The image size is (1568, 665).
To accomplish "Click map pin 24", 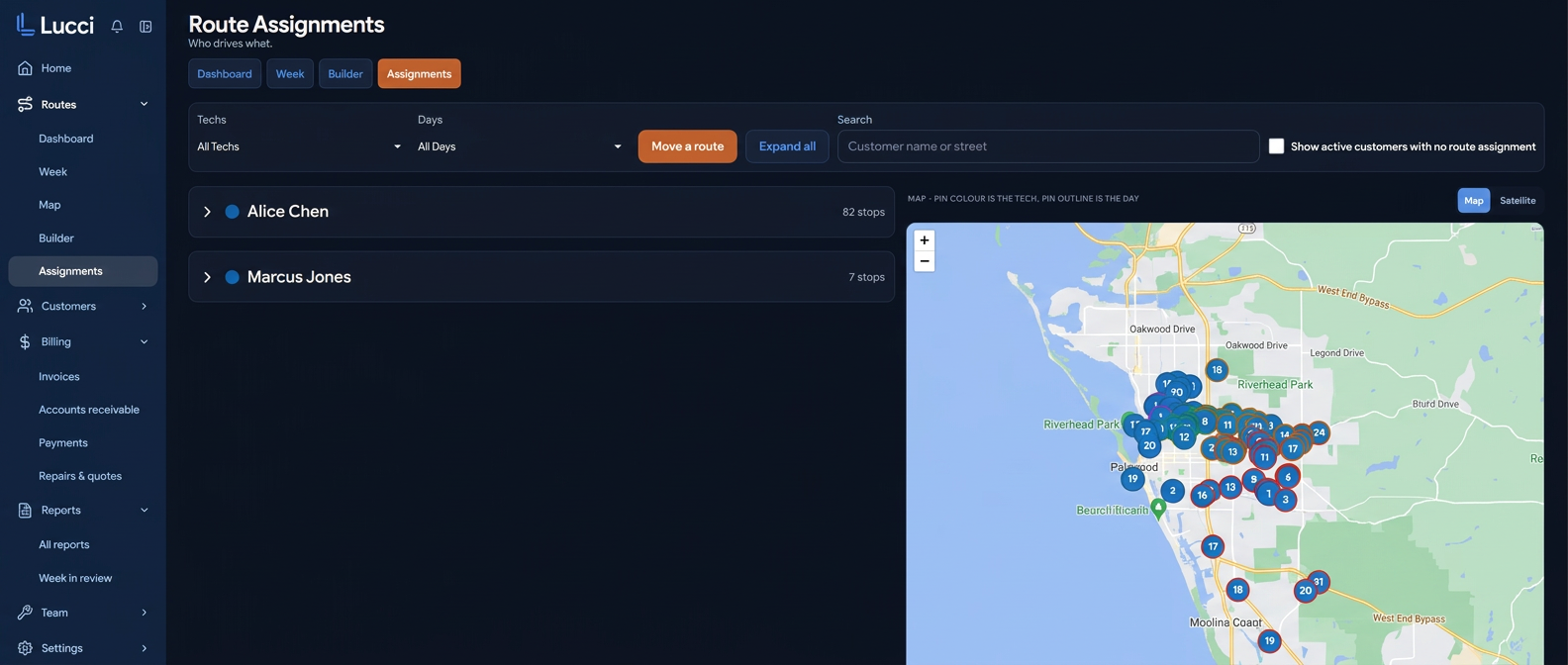I will point(1319,432).
